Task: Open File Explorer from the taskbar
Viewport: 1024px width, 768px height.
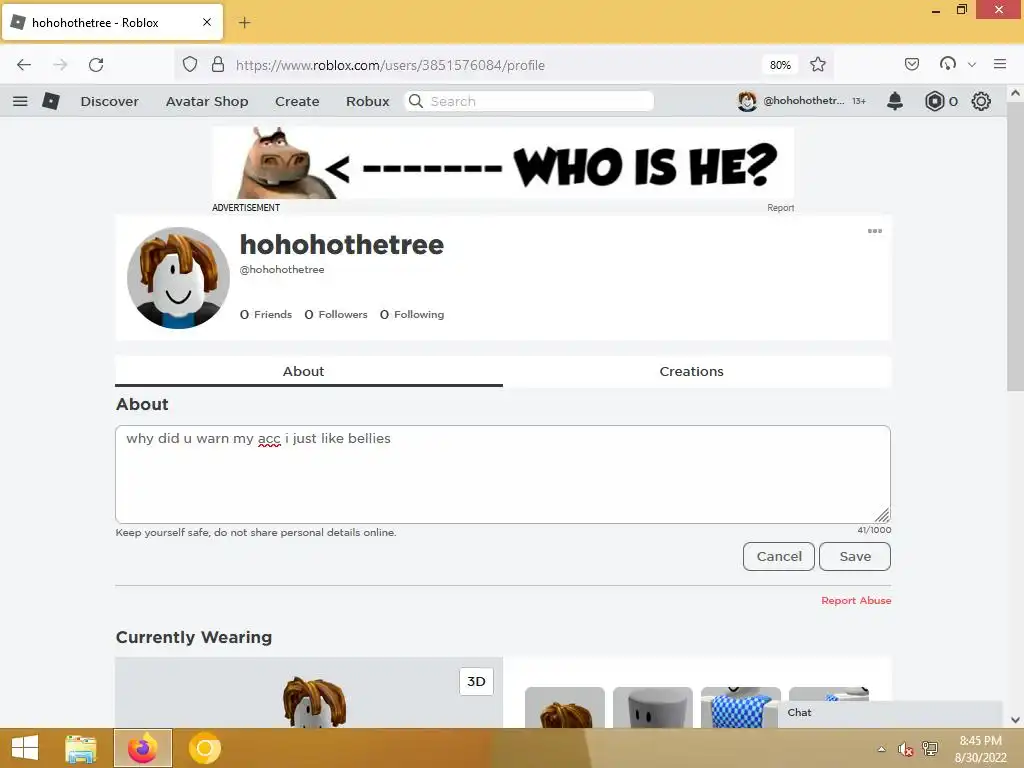Action: click(x=81, y=748)
